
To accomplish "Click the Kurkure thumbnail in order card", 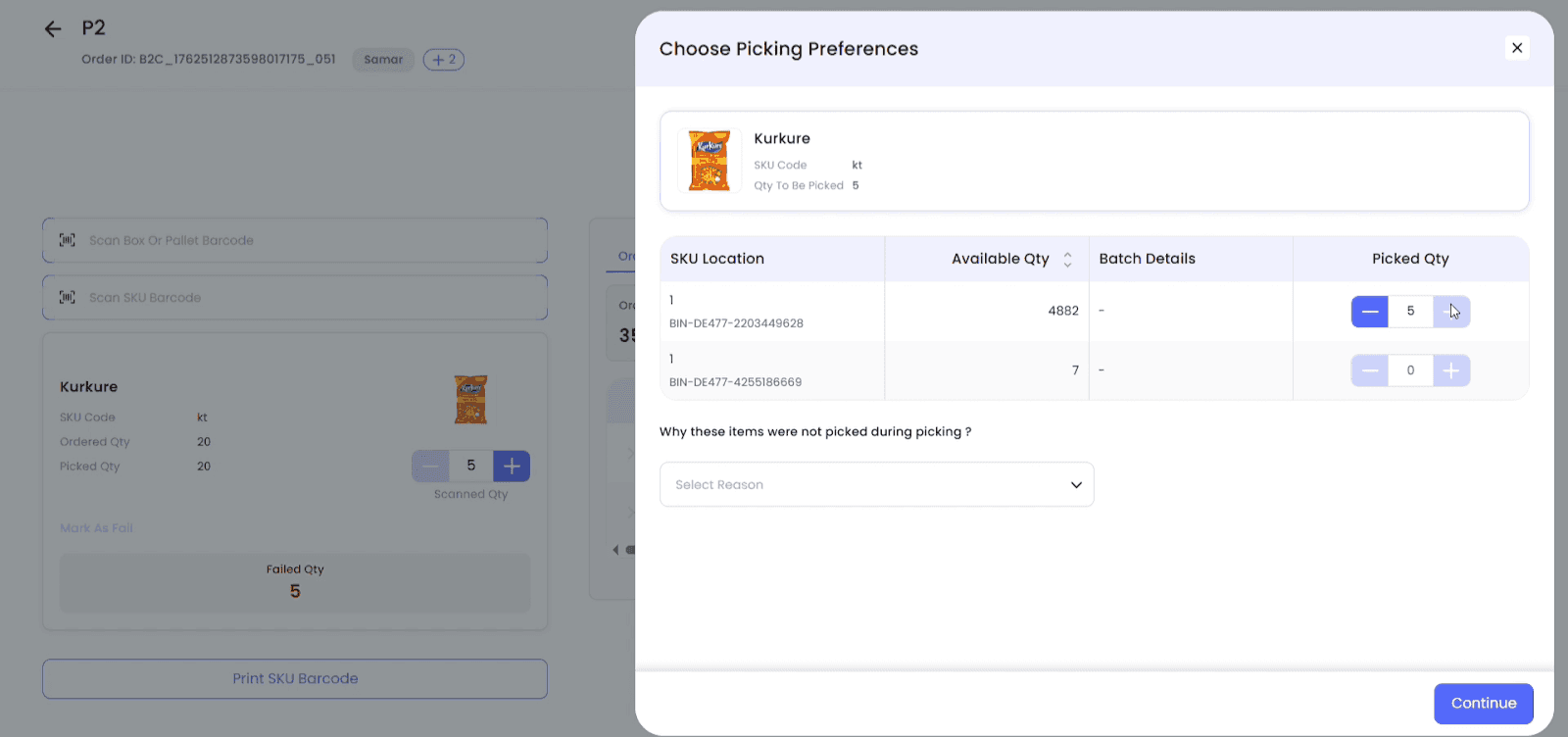I will [470, 399].
